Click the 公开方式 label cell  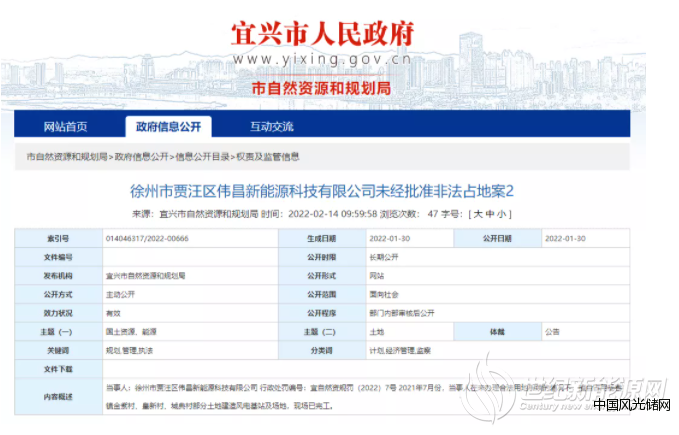click(58, 294)
